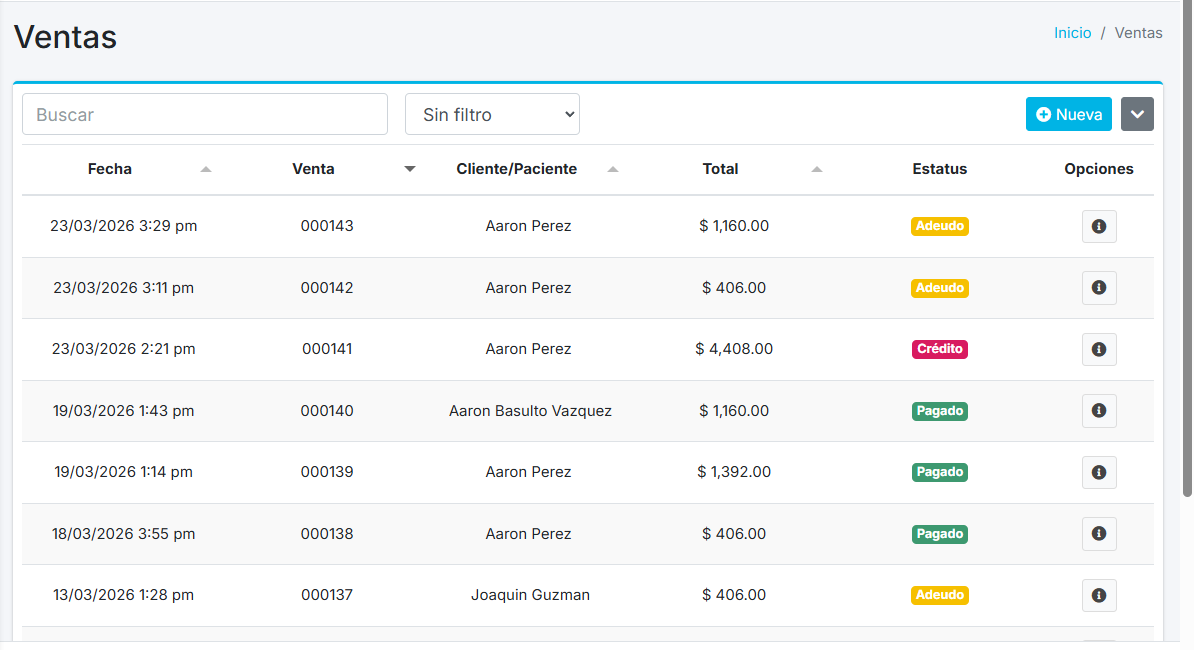Open info icon for sale 000142
Image resolution: width=1194 pixels, height=650 pixels.
pos(1099,288)
